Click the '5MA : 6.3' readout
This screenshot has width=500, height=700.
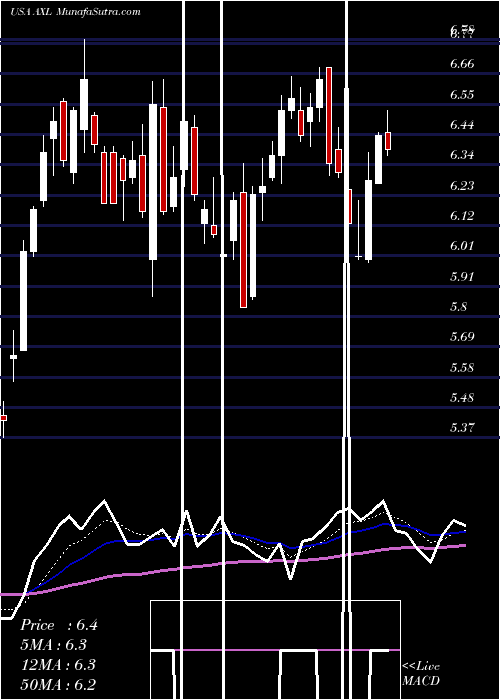53,645
